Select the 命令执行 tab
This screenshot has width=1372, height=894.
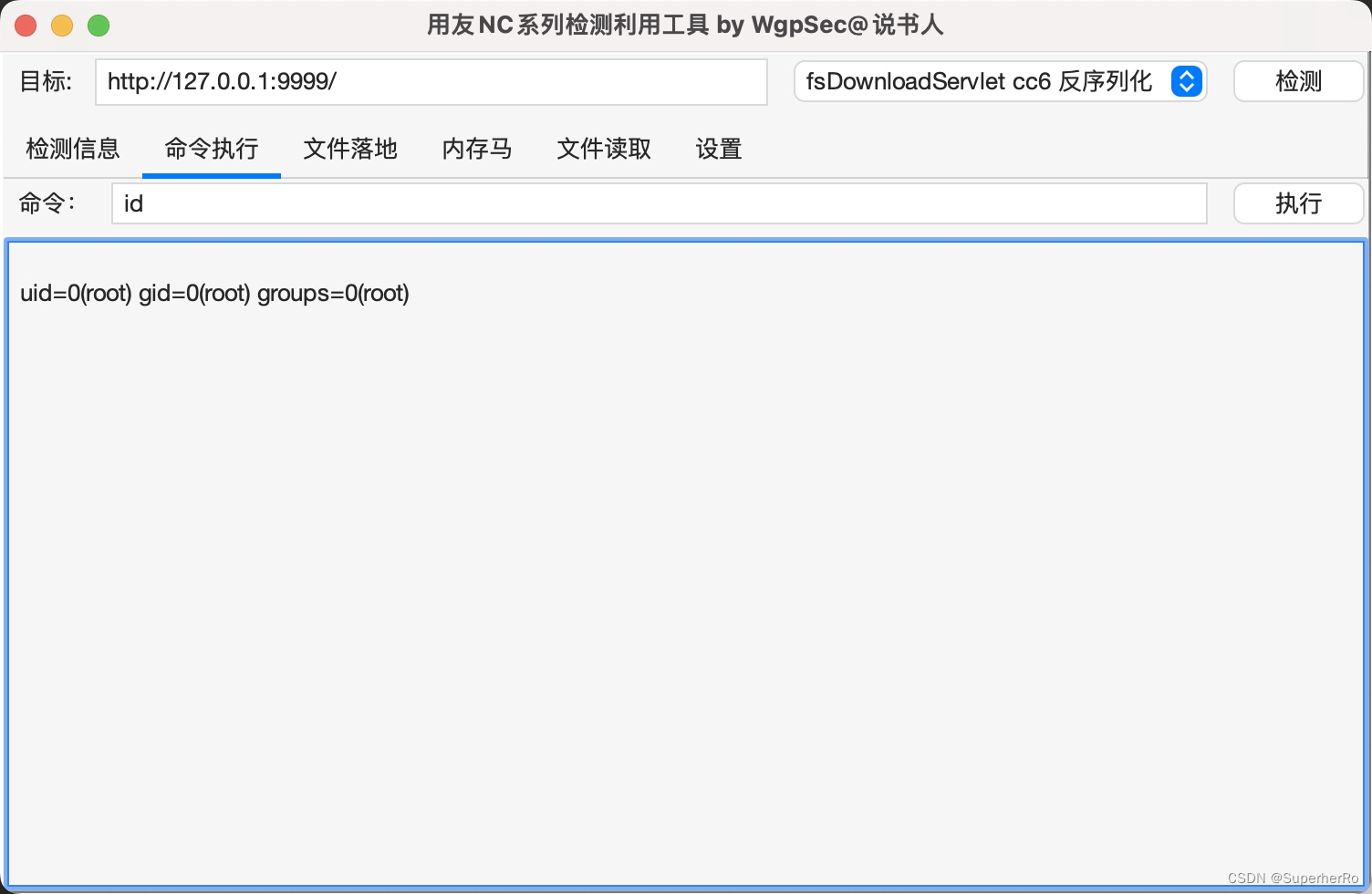211,149
